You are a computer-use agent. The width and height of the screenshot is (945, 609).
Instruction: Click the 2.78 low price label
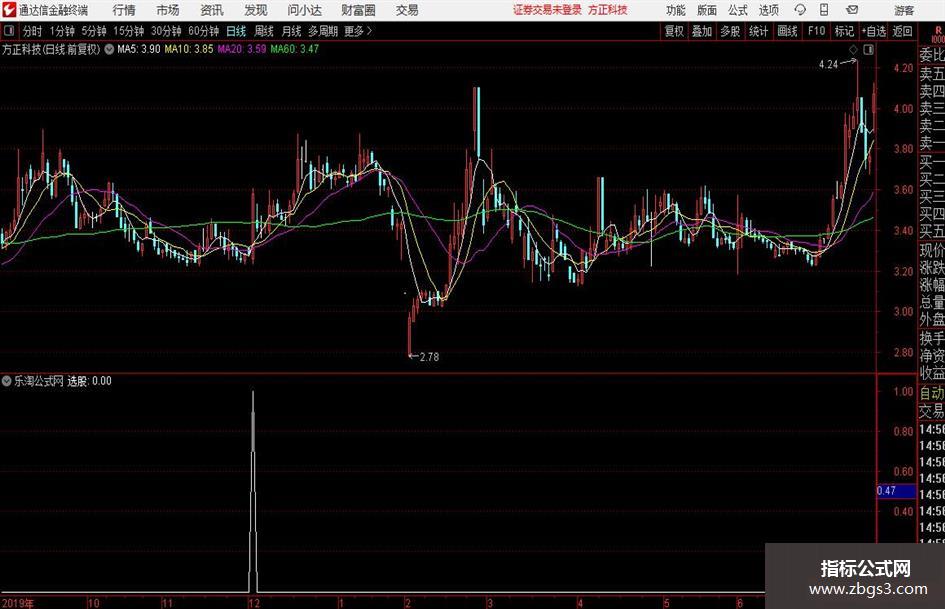(x=429, y=357)
